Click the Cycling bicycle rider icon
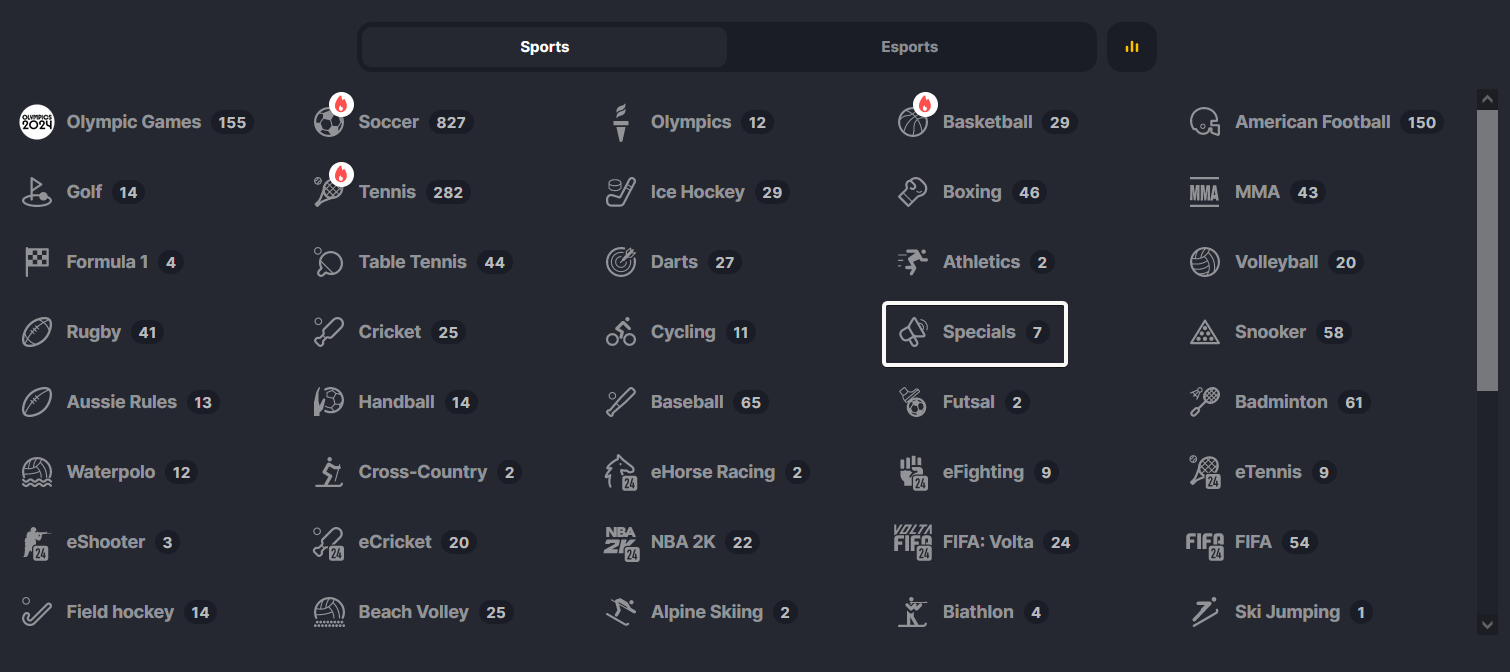Viewport: 1510px width, 672px height. click(x=621, y=332)
